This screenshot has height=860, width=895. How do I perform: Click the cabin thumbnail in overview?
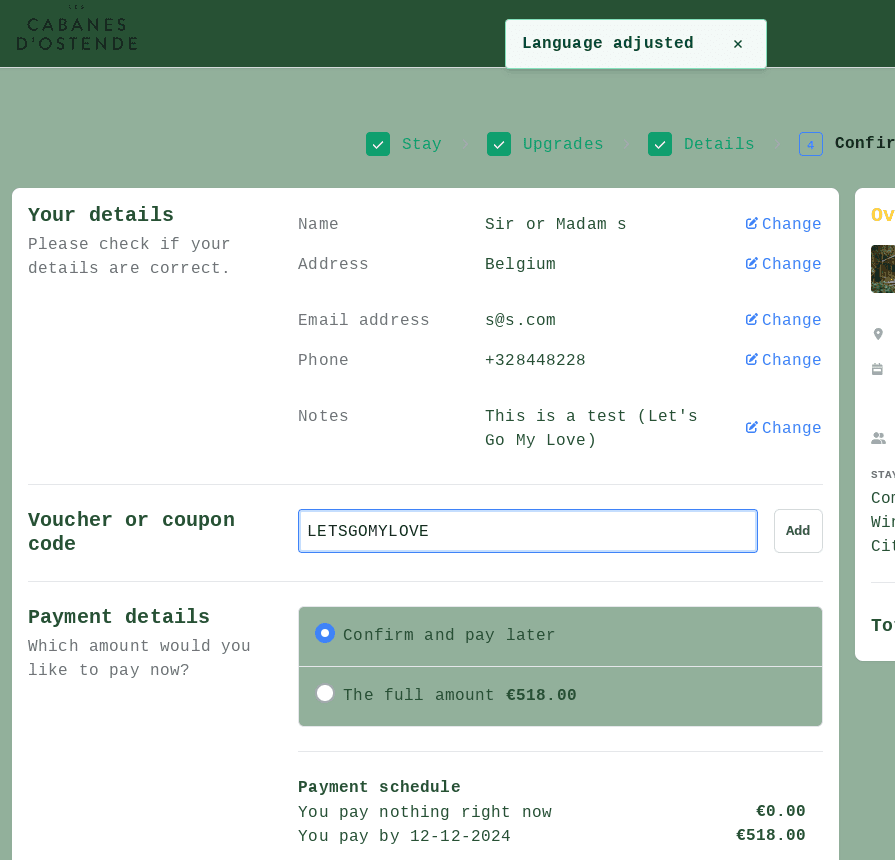coord(883,269)
